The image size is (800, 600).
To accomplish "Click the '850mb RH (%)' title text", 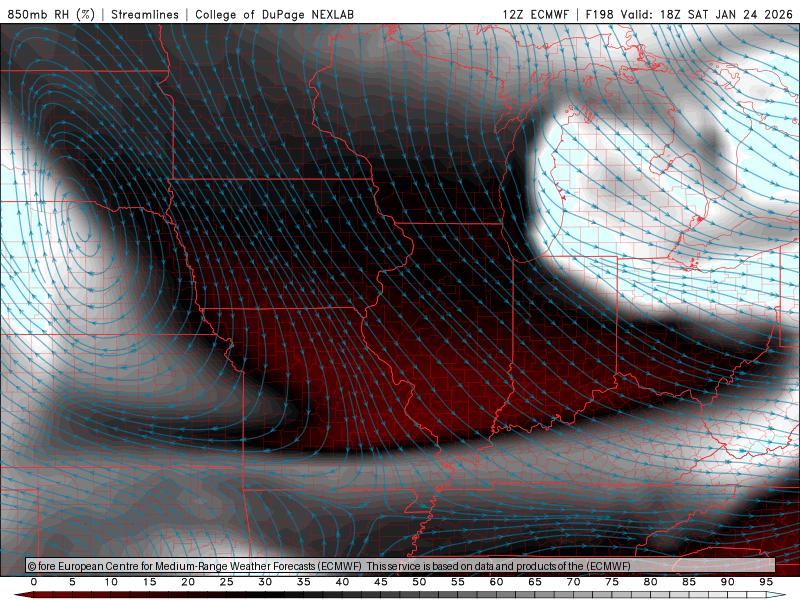I will pos(51,14).
